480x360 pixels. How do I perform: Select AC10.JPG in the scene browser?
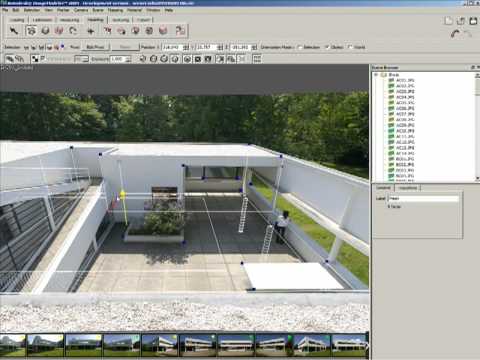[405, 131]
